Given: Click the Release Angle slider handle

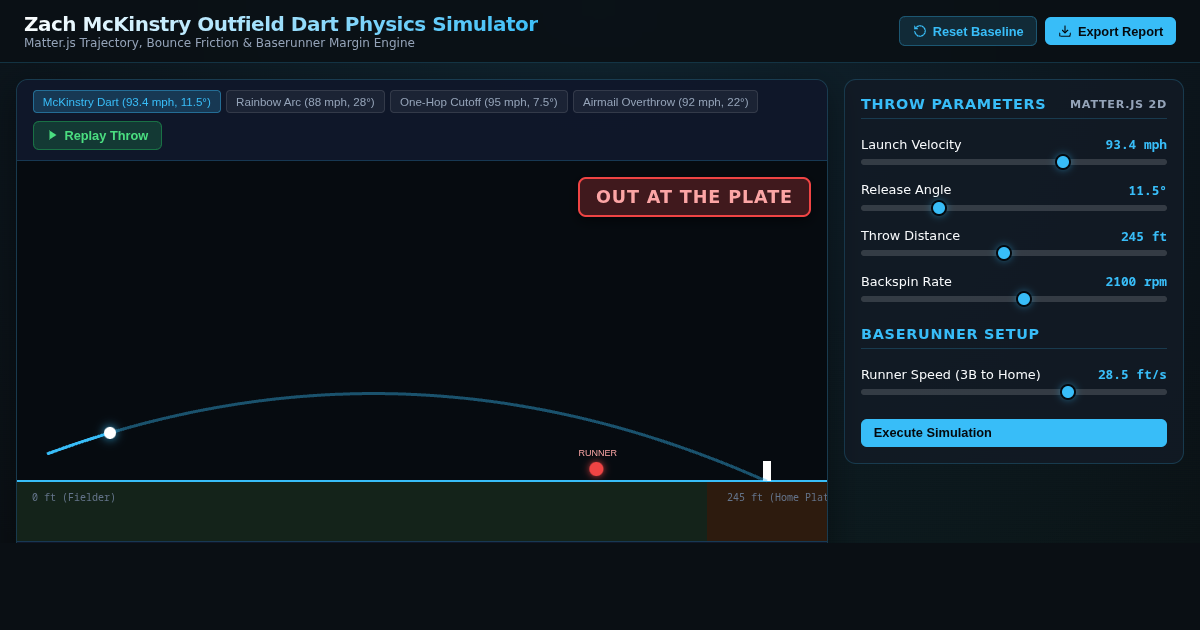Looking at the screenshot, I should (x=939, y=208).
